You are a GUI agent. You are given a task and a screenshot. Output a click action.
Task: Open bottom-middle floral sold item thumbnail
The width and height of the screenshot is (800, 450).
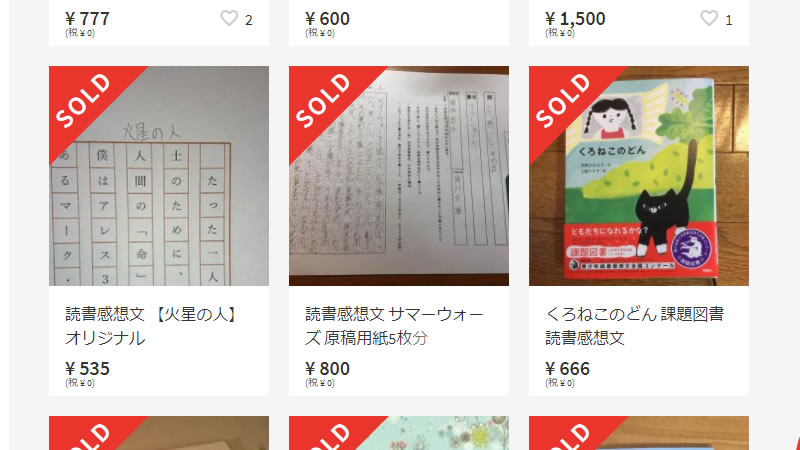tap(399, 433)
